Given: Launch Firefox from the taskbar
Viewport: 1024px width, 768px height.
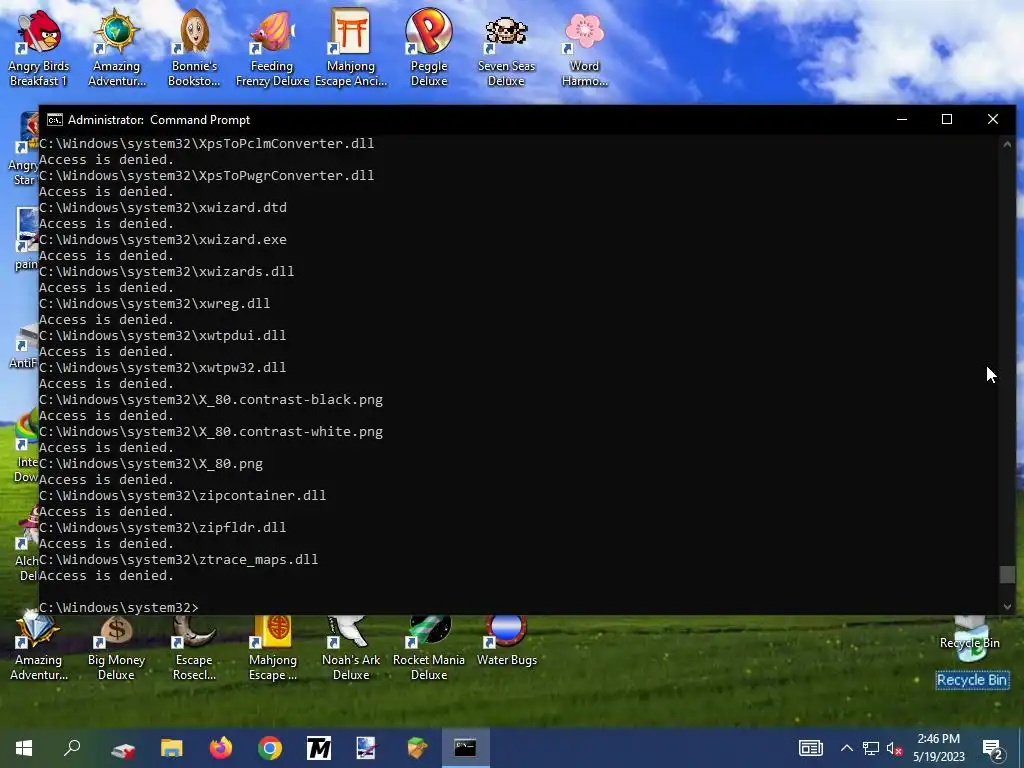Looking at the screenshot, I should pyautogui.click(x=221, y=748).
